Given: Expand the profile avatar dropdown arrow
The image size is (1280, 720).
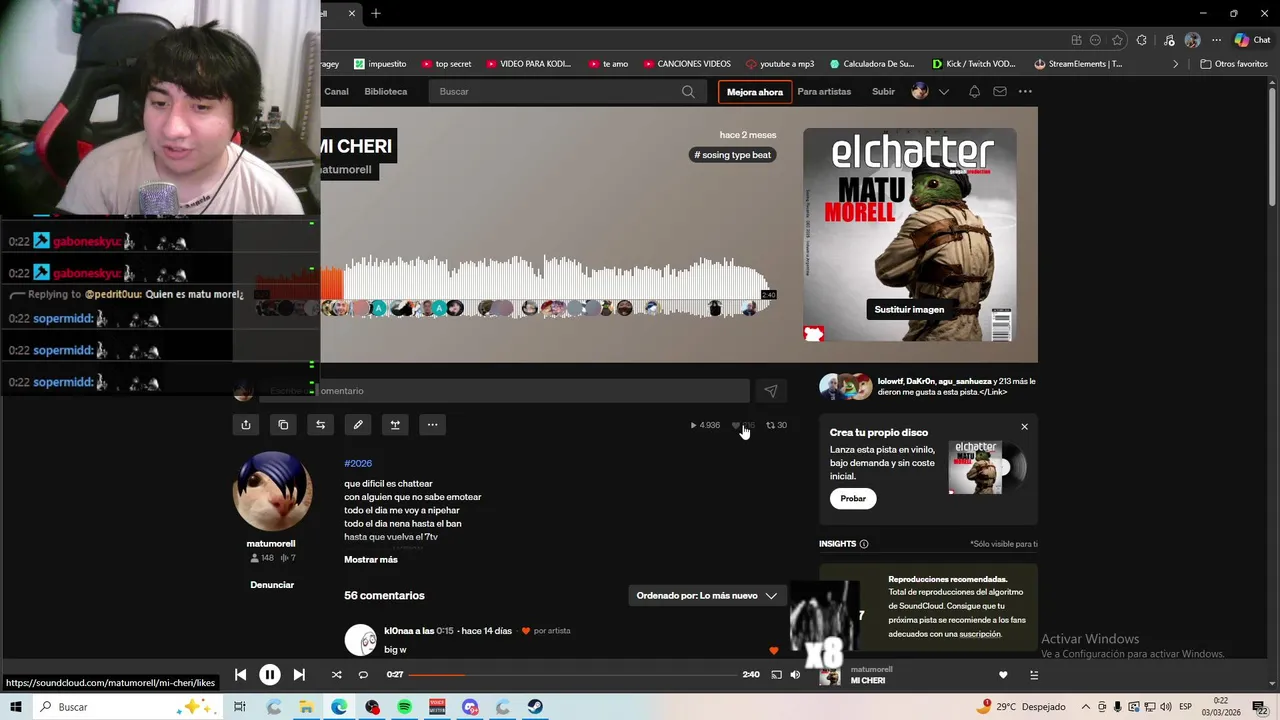Looking at the screenshot, I should point(943,92).
